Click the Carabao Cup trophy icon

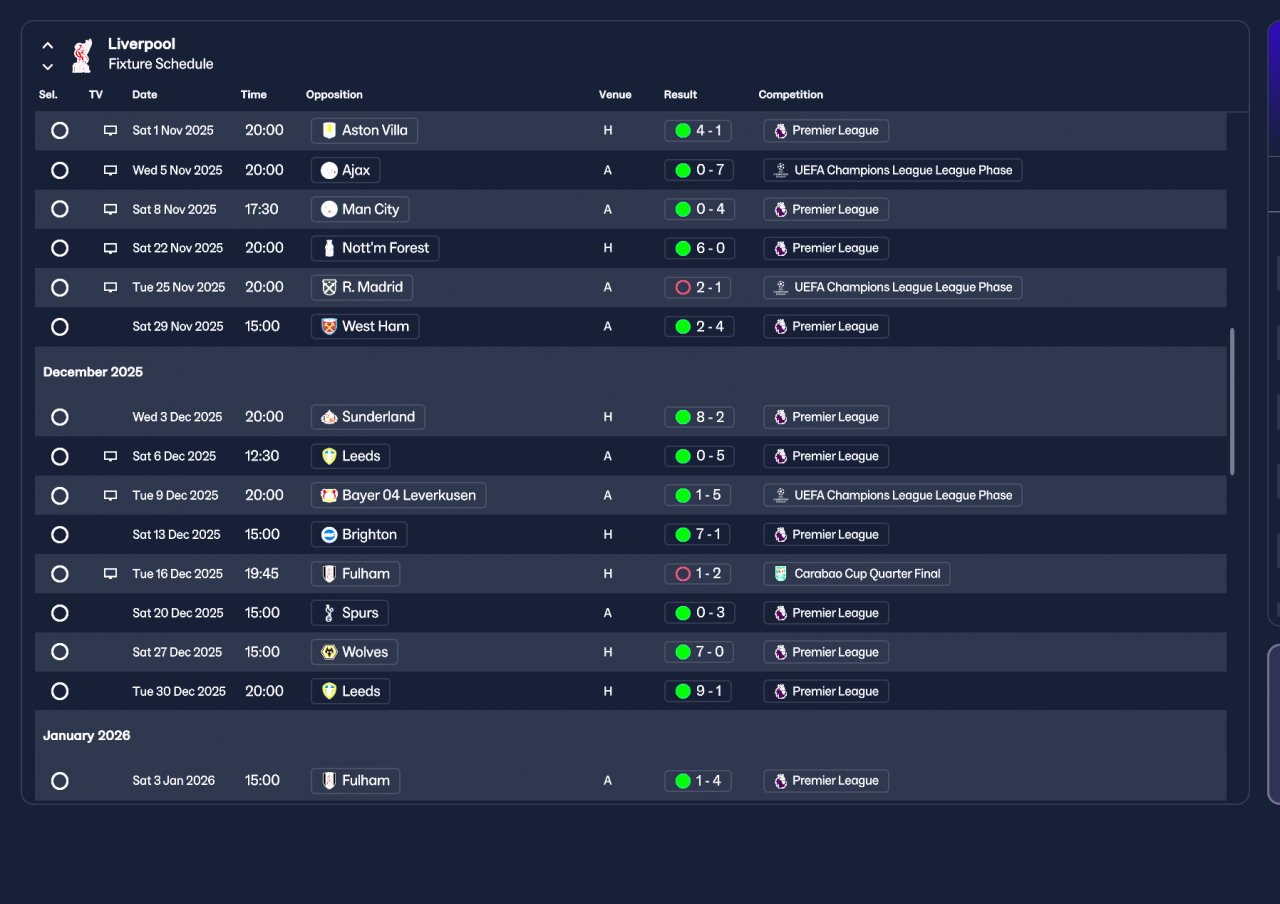pyautogui.click(x=781, y=574)
